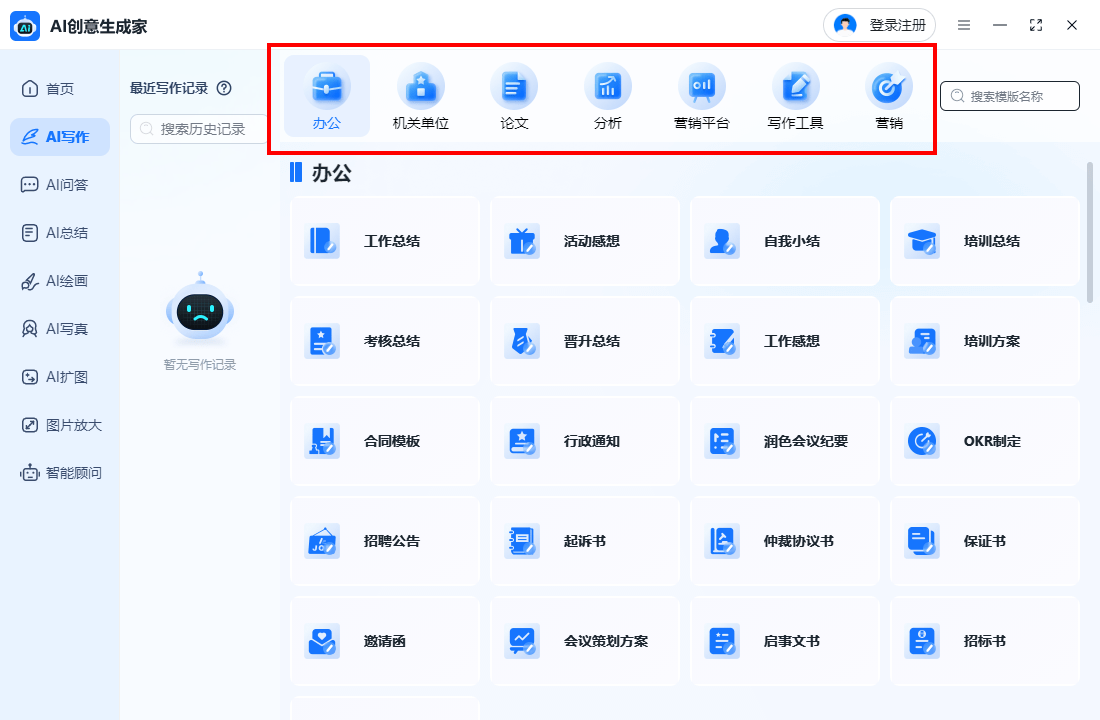1100x720 pixels.
Task: Select the 合同模板 contract template
Action: [x=385, y=441]
